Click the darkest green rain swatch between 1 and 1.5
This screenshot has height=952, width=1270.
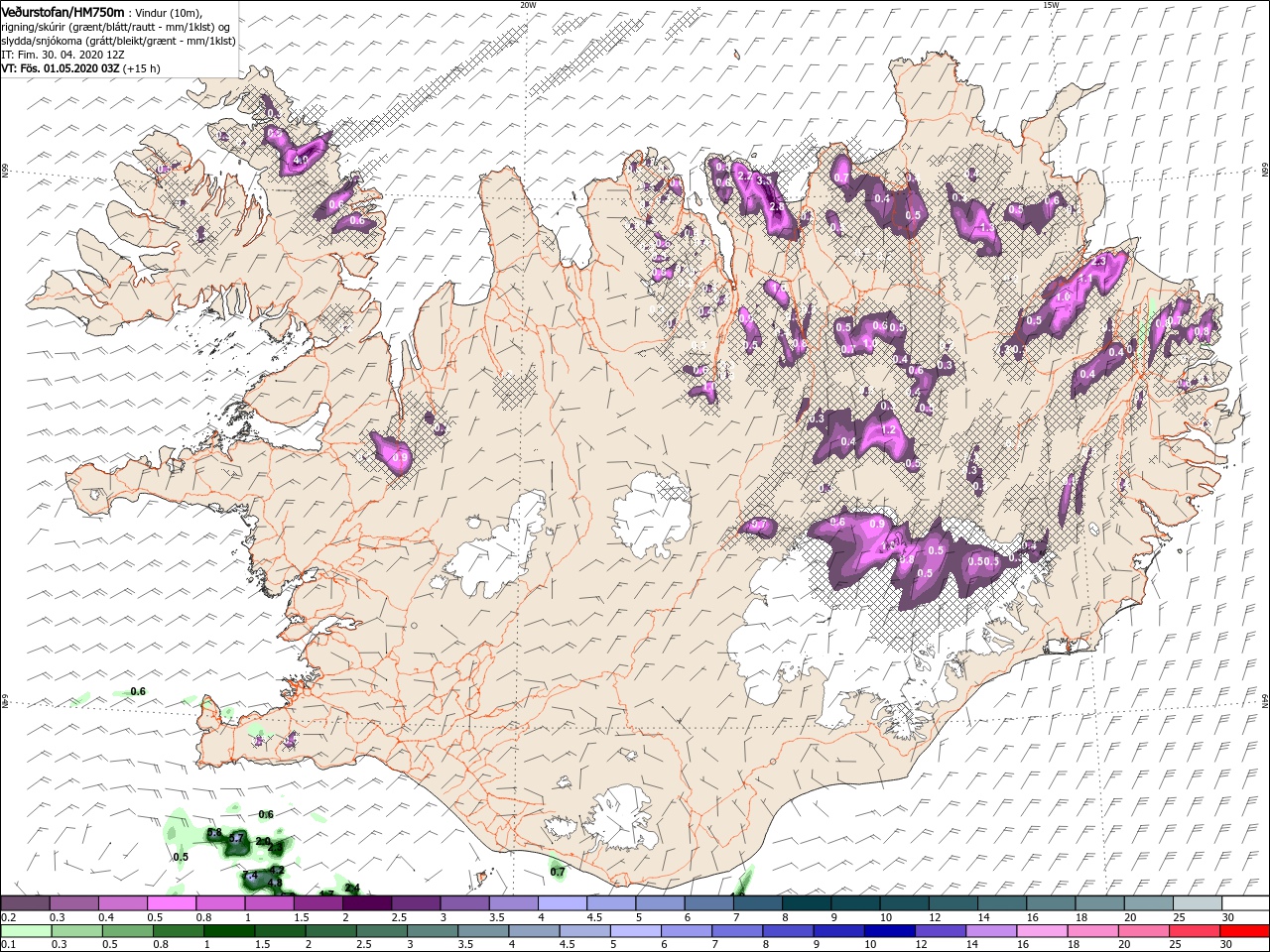229,931
